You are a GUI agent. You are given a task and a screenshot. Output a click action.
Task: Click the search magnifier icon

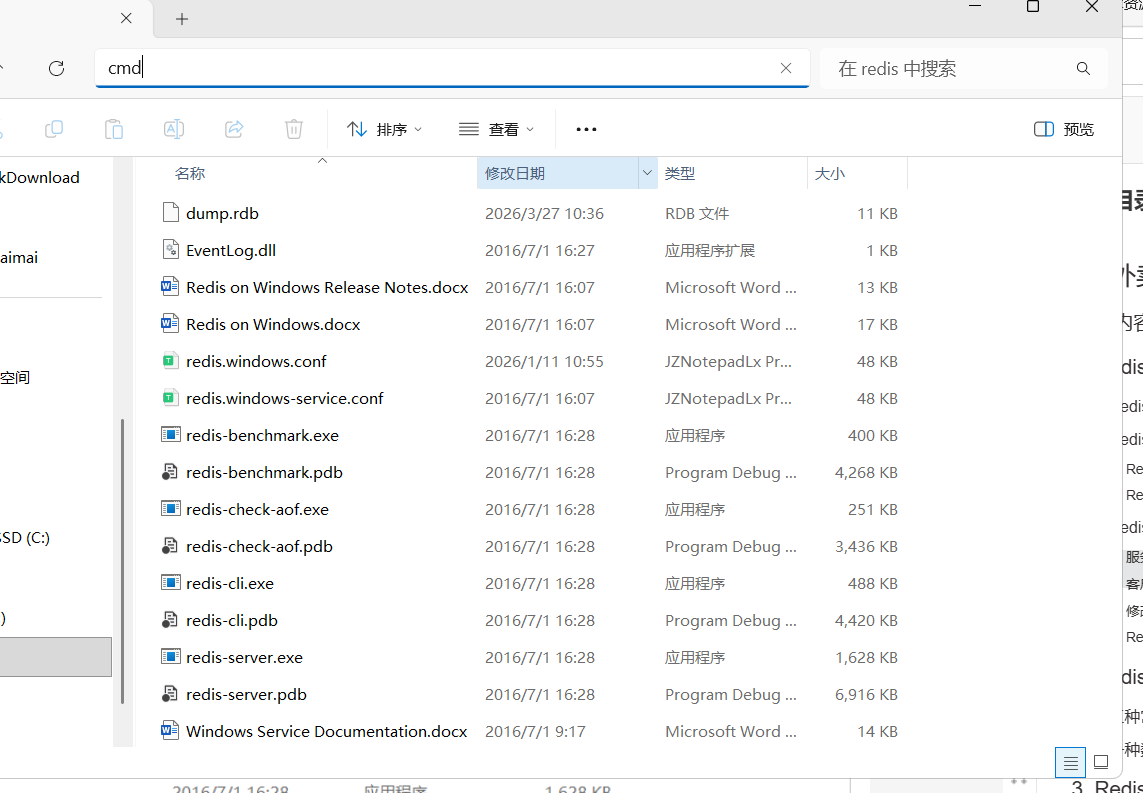1083,69
